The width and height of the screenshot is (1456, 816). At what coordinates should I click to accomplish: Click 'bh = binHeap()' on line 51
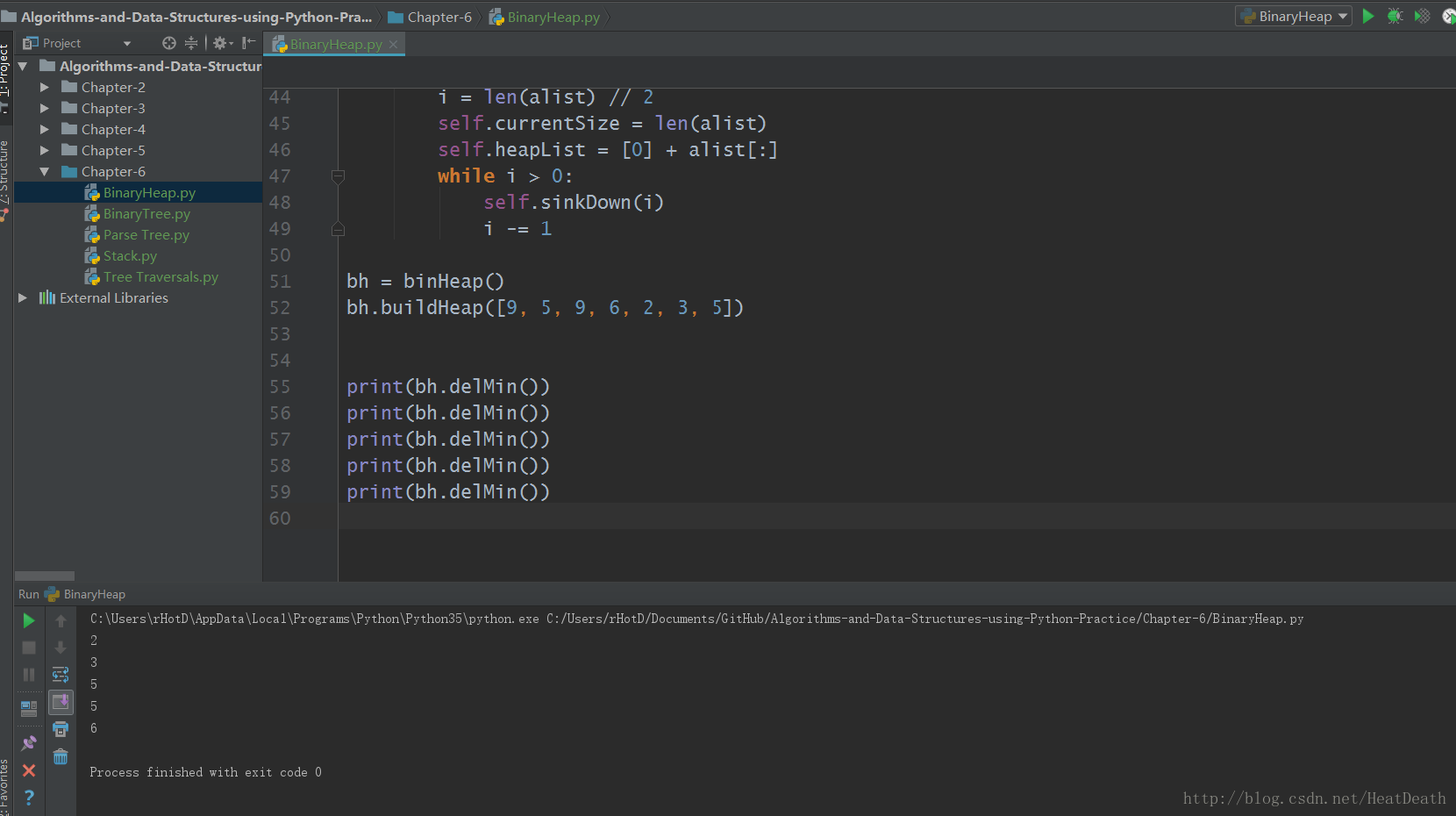click(x=425, y=282)
